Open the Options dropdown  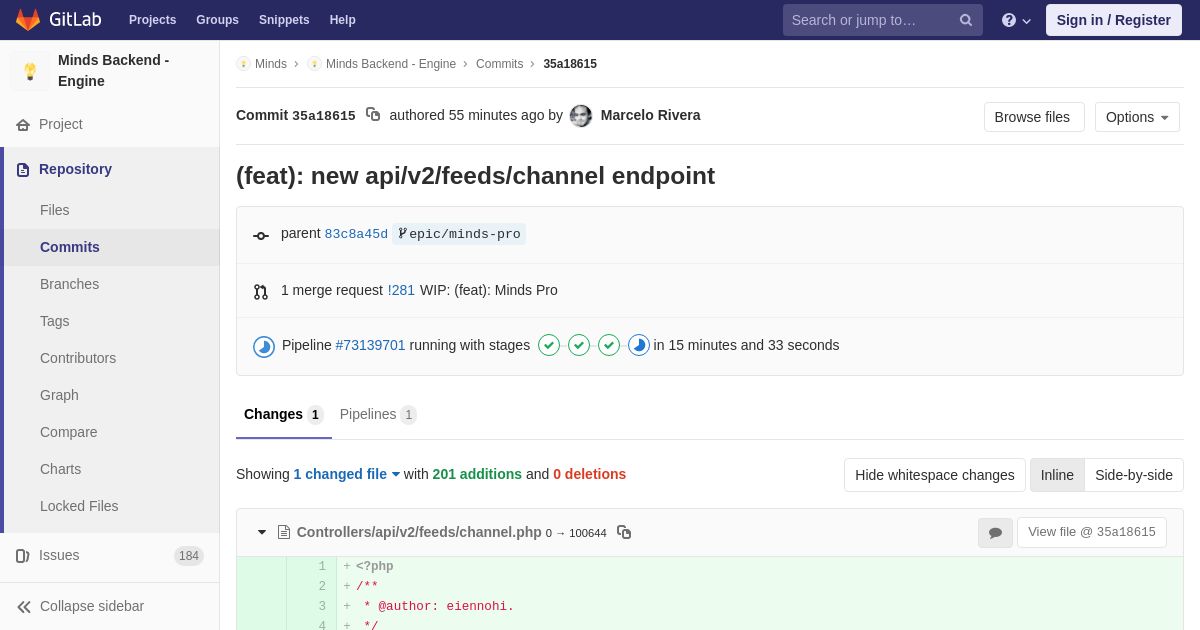tap(1137, 117)
